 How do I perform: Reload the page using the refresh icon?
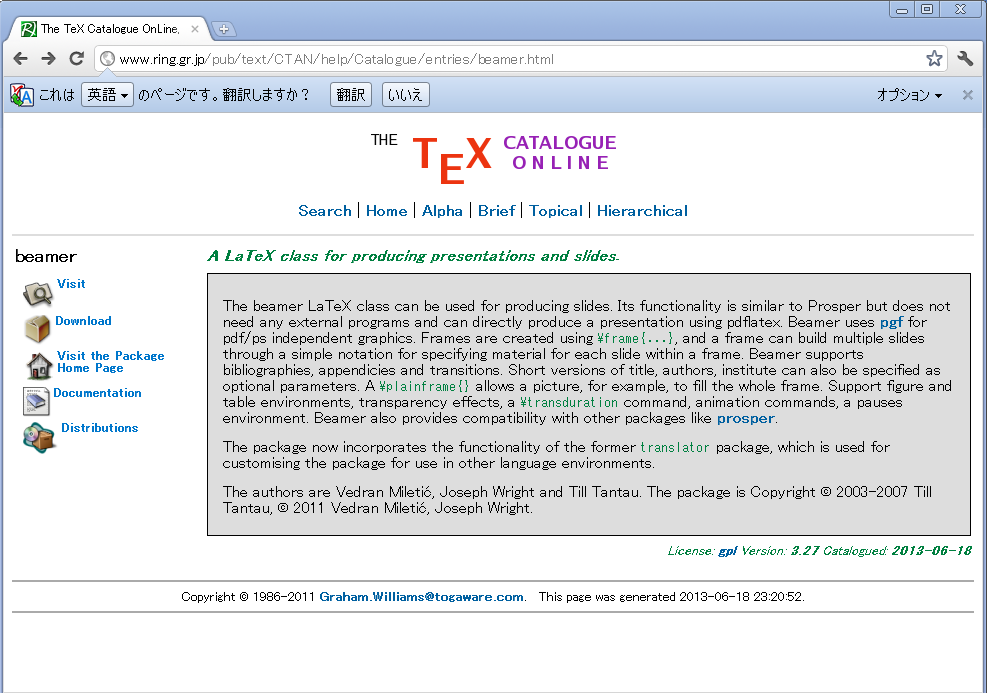click(x=76, y=59)
